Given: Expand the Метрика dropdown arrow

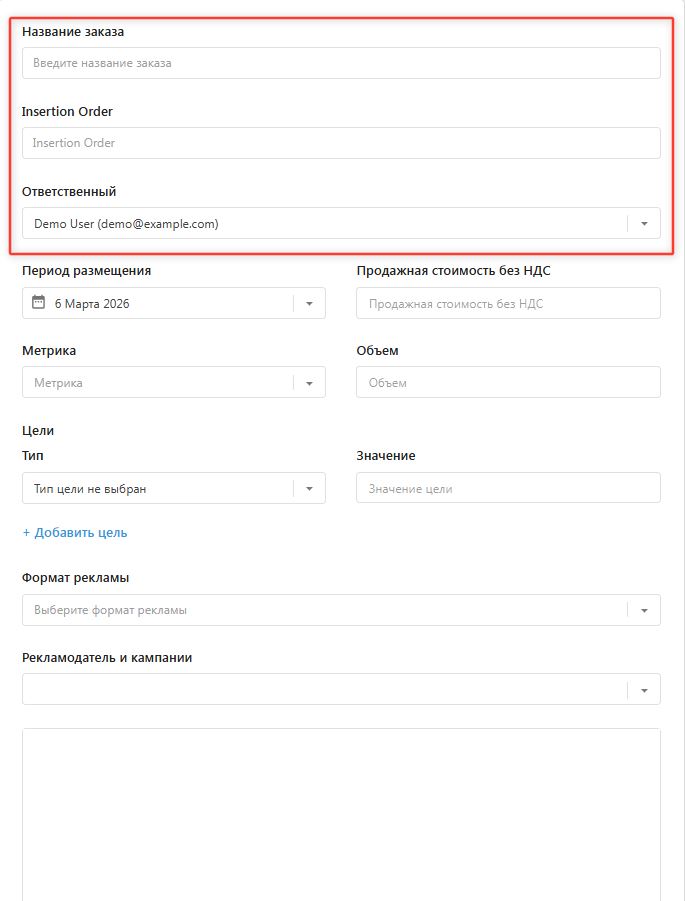Looking at the screenshot, I should (x=309, y=383).
